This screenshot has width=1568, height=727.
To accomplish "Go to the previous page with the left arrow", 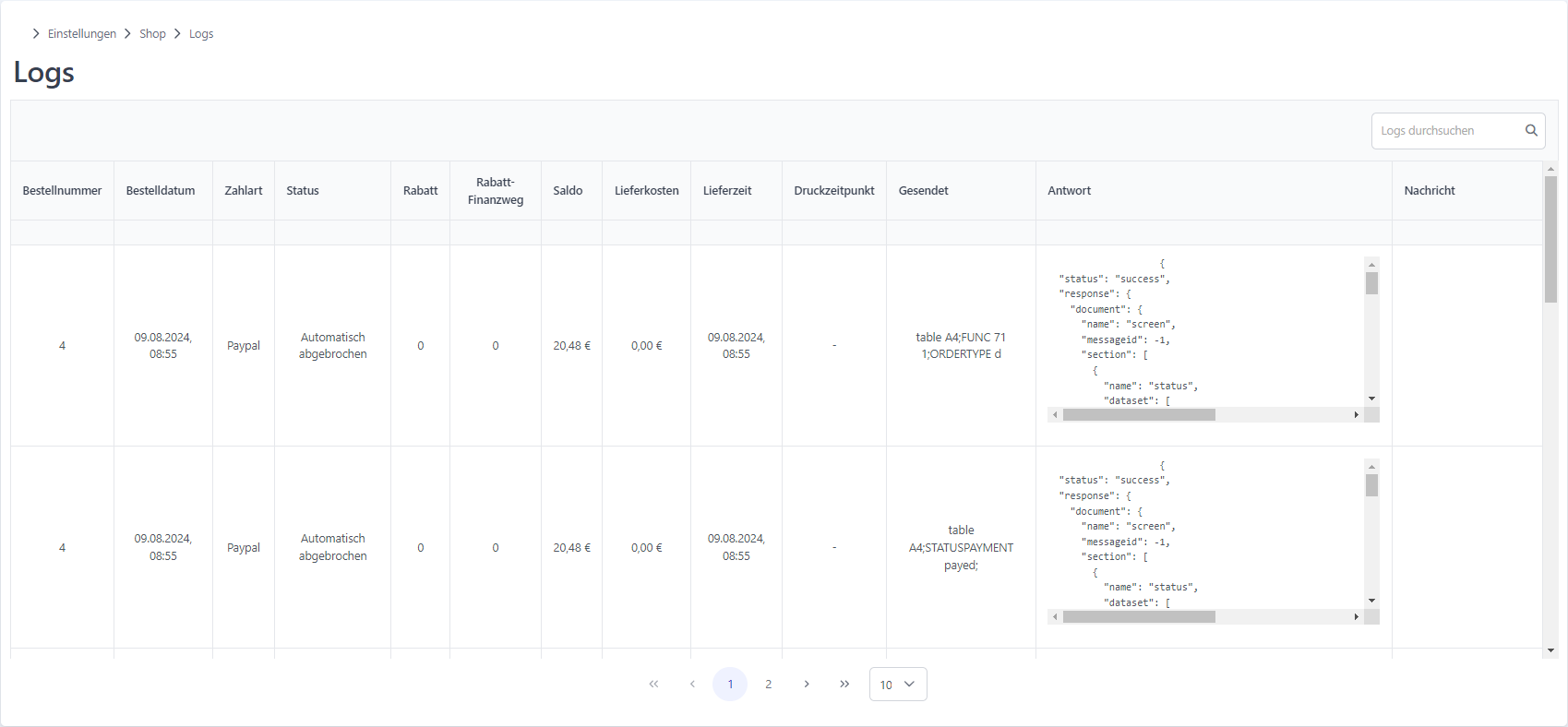I will pos(692,684).
